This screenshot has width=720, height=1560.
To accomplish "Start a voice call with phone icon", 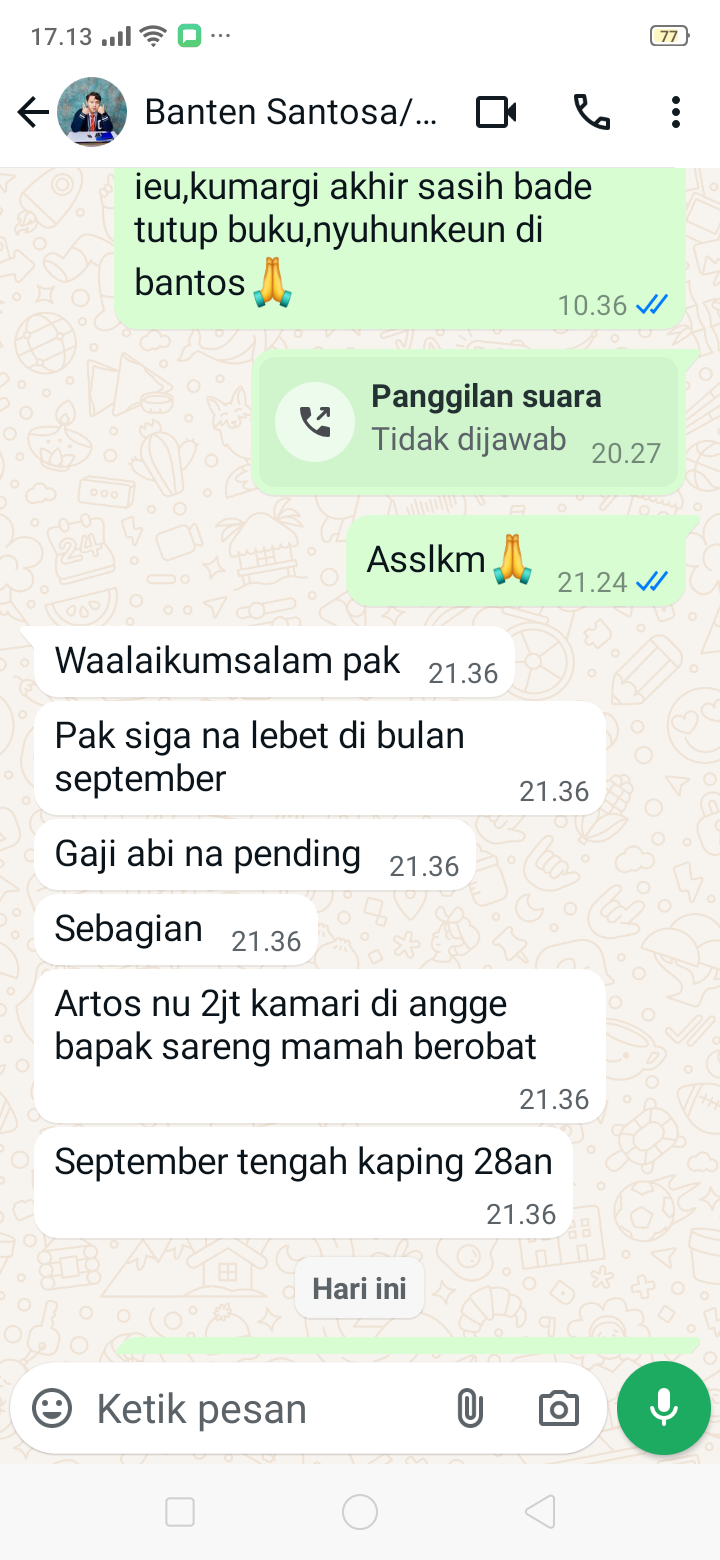I will click(x=591, y=112).
